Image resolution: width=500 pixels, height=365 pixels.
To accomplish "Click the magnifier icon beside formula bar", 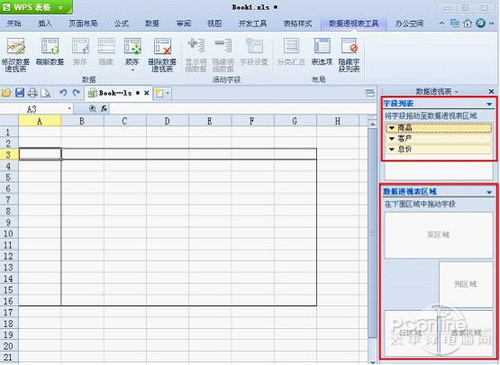I will (x=93, y=108).
